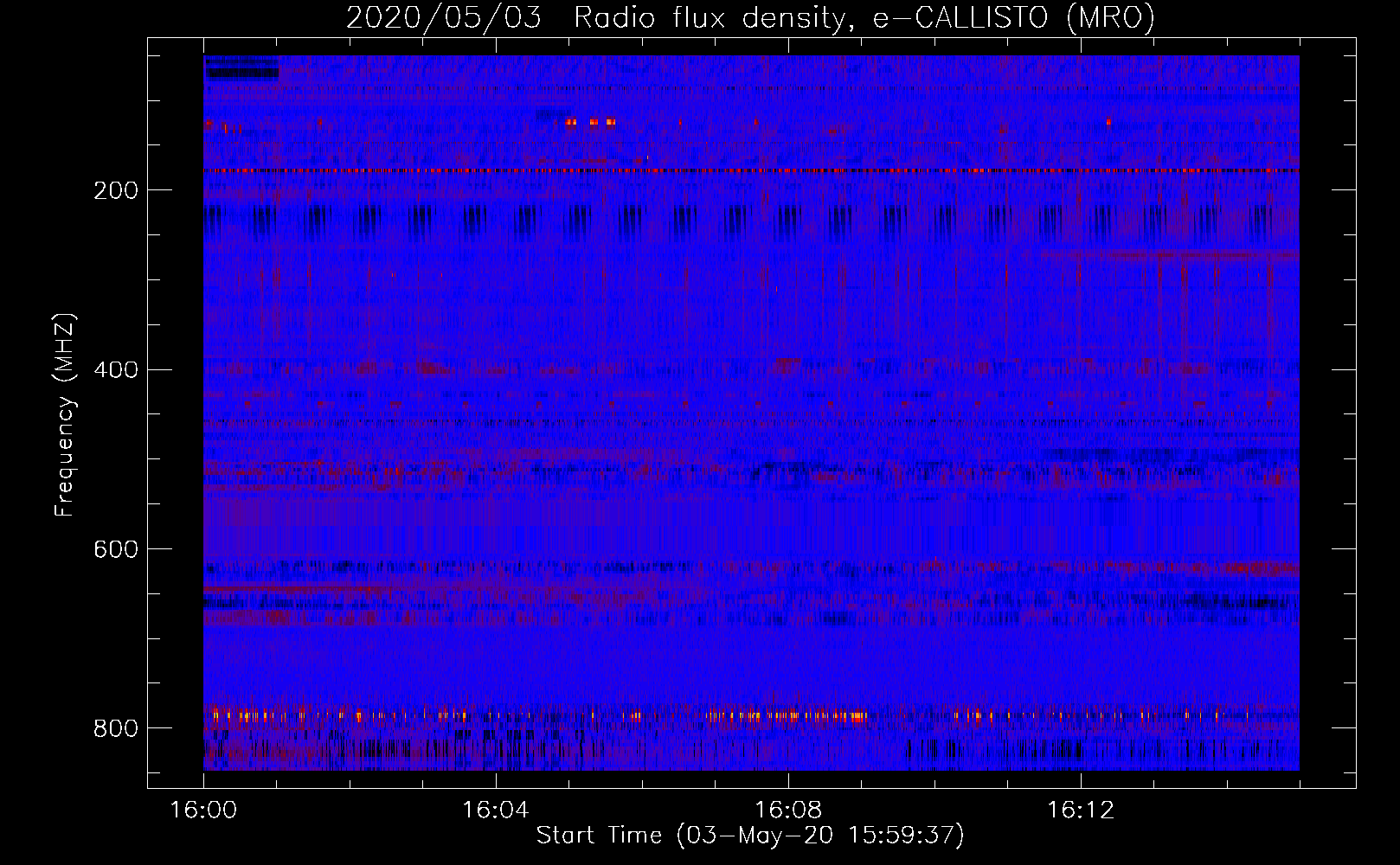Click the 16:12 time tick label

[x=1081, y=810]
